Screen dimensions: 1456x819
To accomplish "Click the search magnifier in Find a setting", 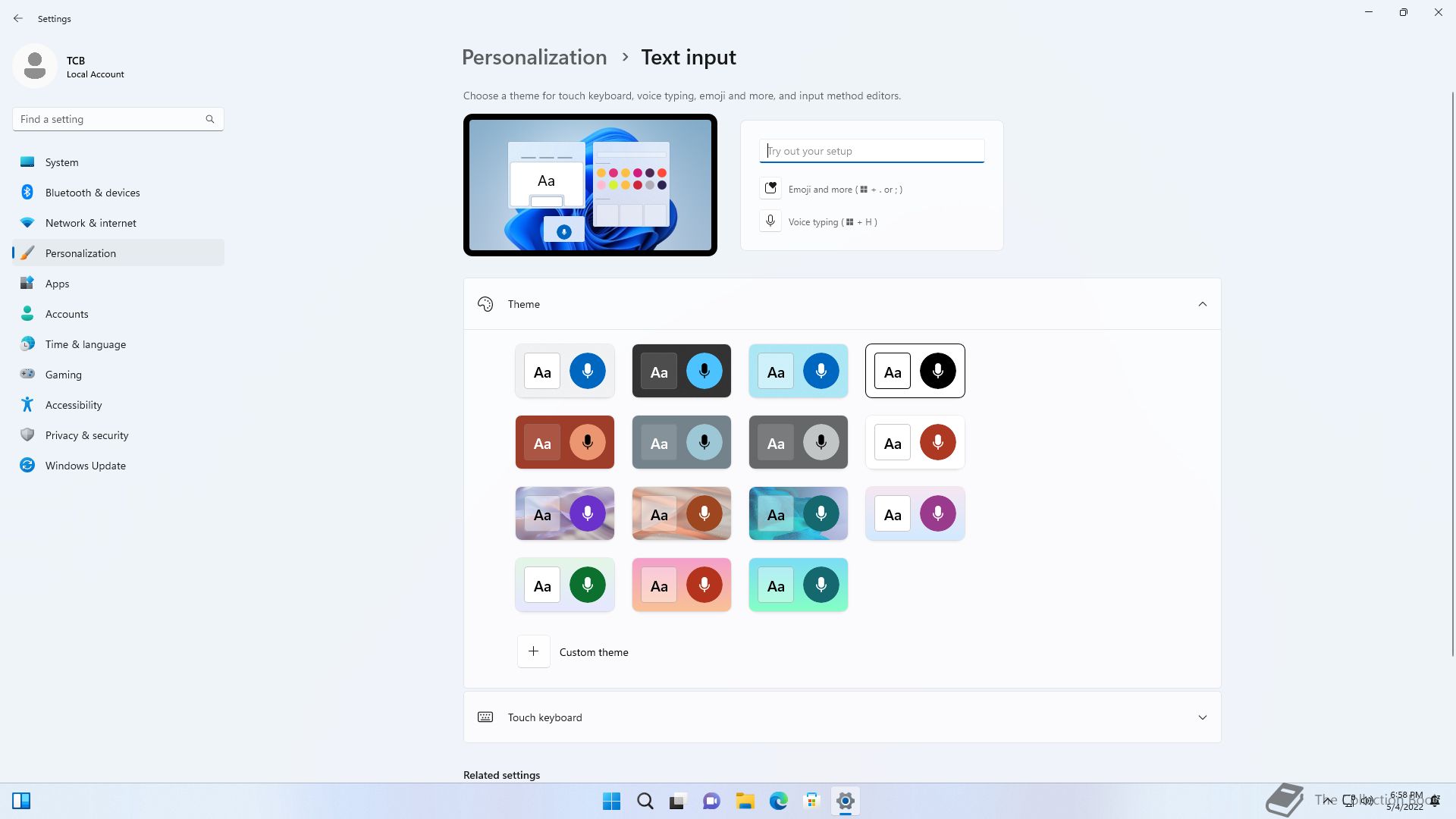I will coord(210,119).
